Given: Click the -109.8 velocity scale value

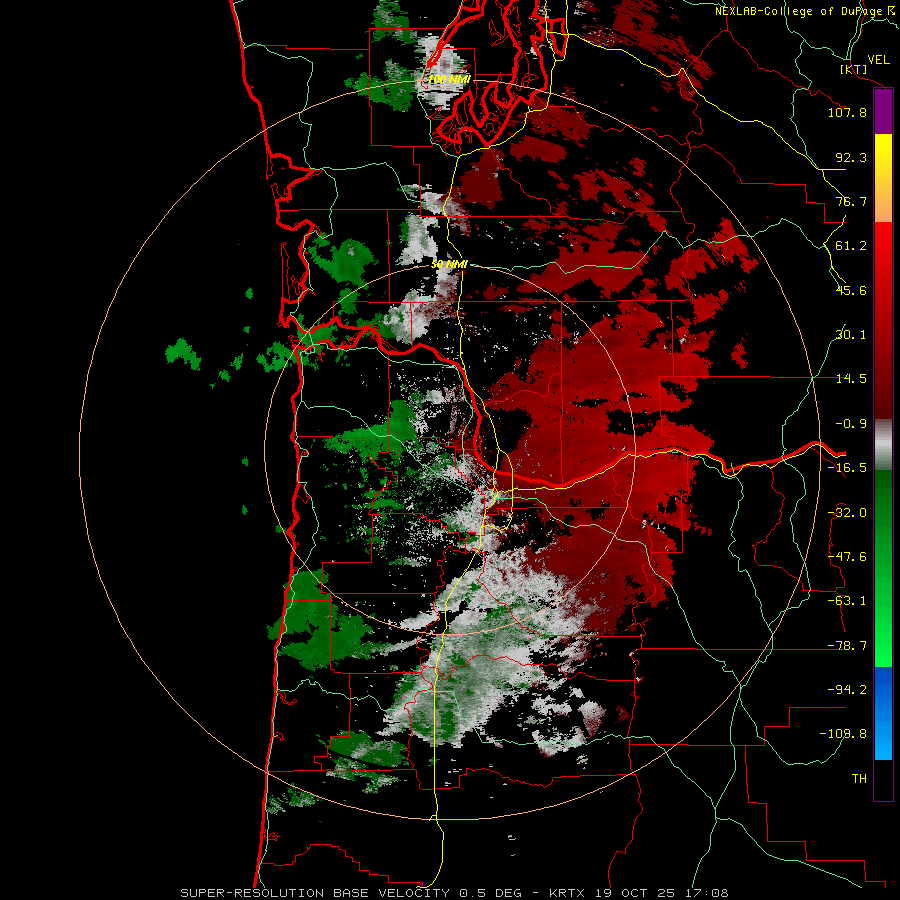Looking at the screenshot, I should point(843,734).
